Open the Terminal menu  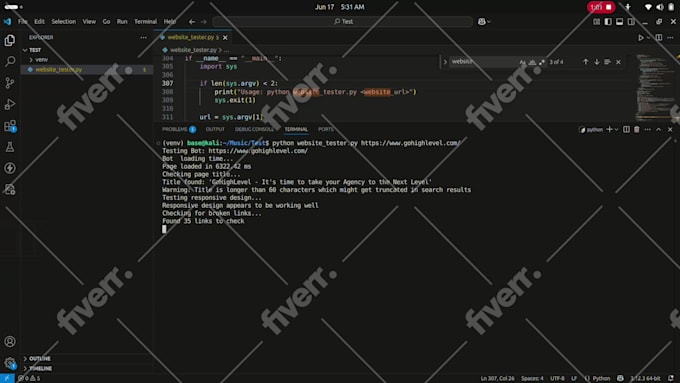145,21
